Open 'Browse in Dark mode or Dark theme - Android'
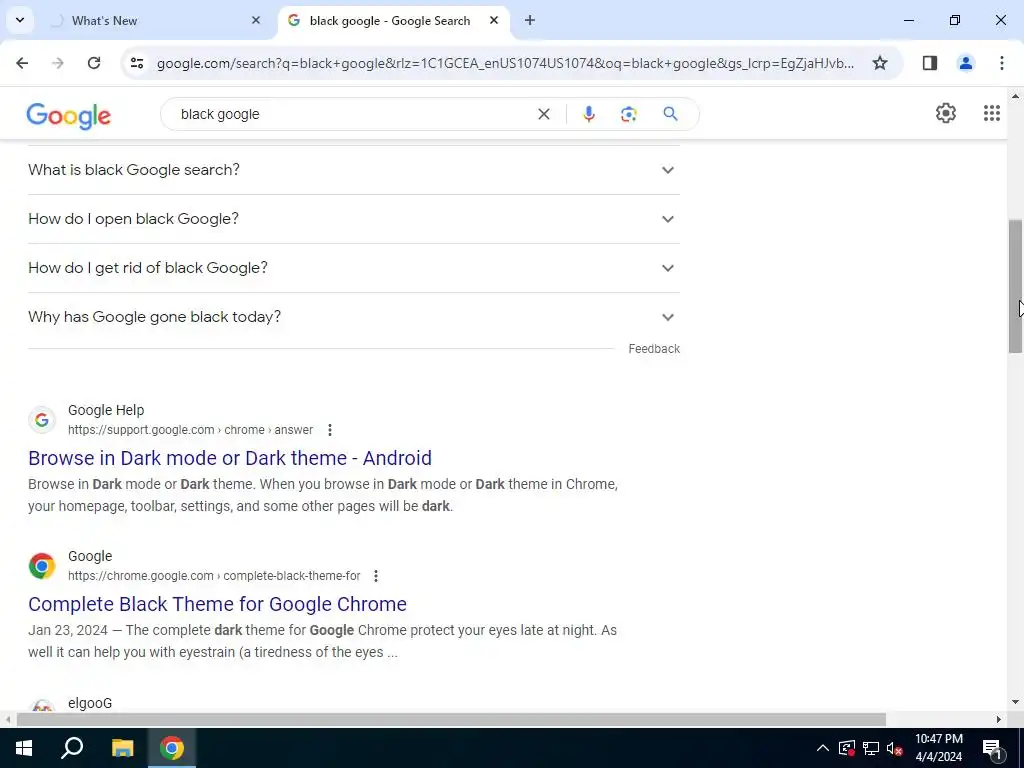The width and height of the screenshot is (1024, 768). pyautogui.click(x=230, y=458)
